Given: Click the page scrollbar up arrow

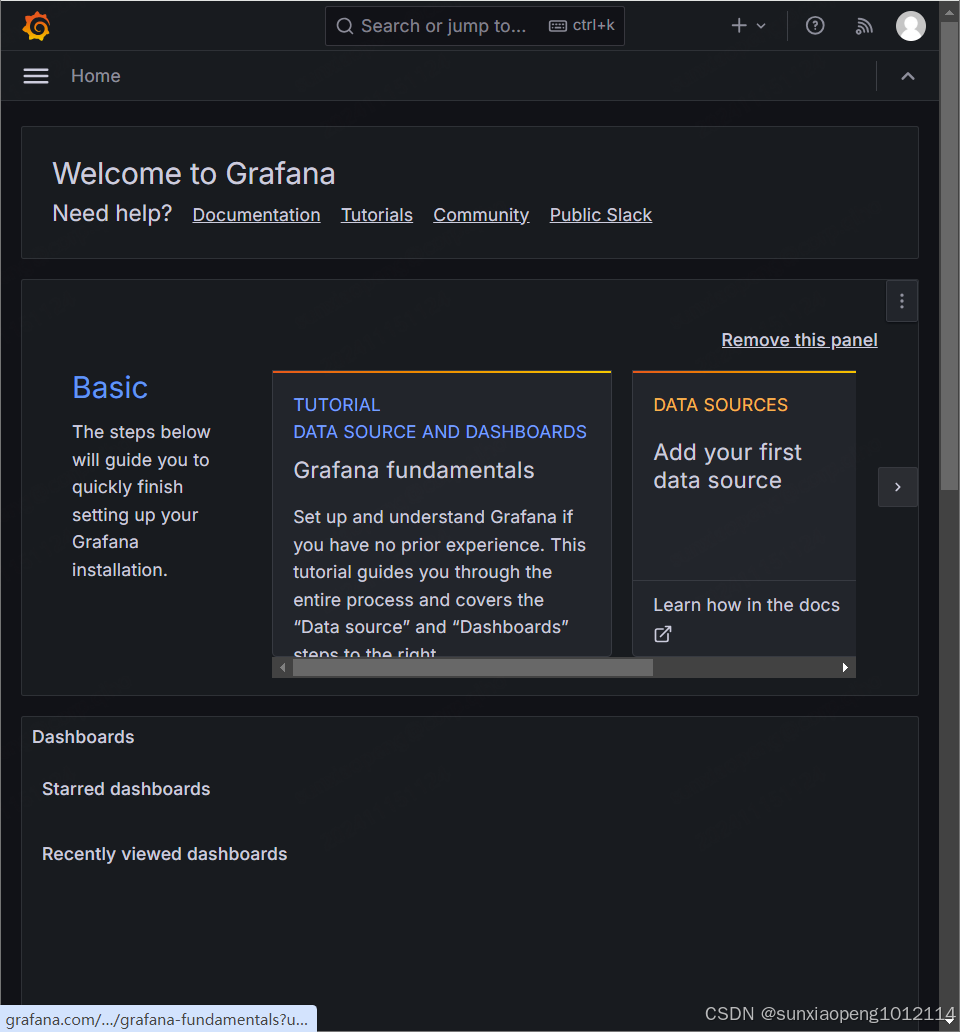Looking at the screenshot, I should click(x=949, y=11).
